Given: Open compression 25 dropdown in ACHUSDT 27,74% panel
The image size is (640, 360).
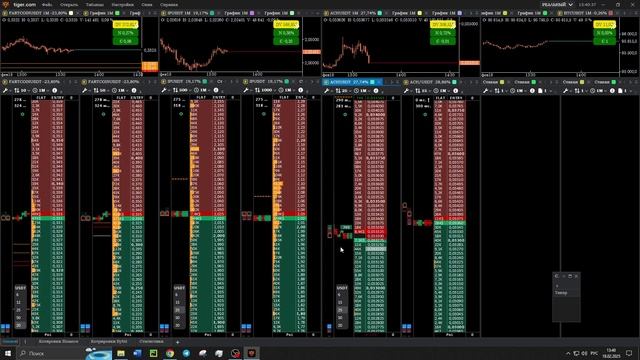Looking at the screenshot, I should 343,91.
